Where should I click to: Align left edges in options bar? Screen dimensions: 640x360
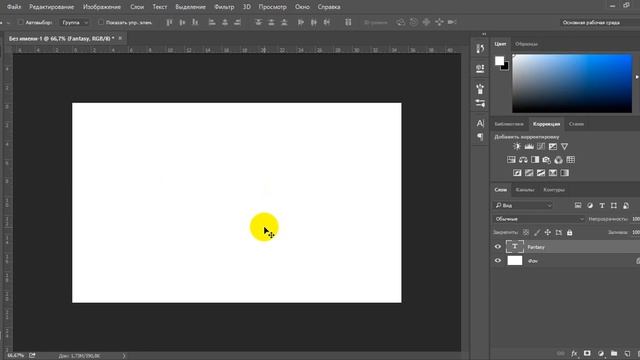pos(212,22)
